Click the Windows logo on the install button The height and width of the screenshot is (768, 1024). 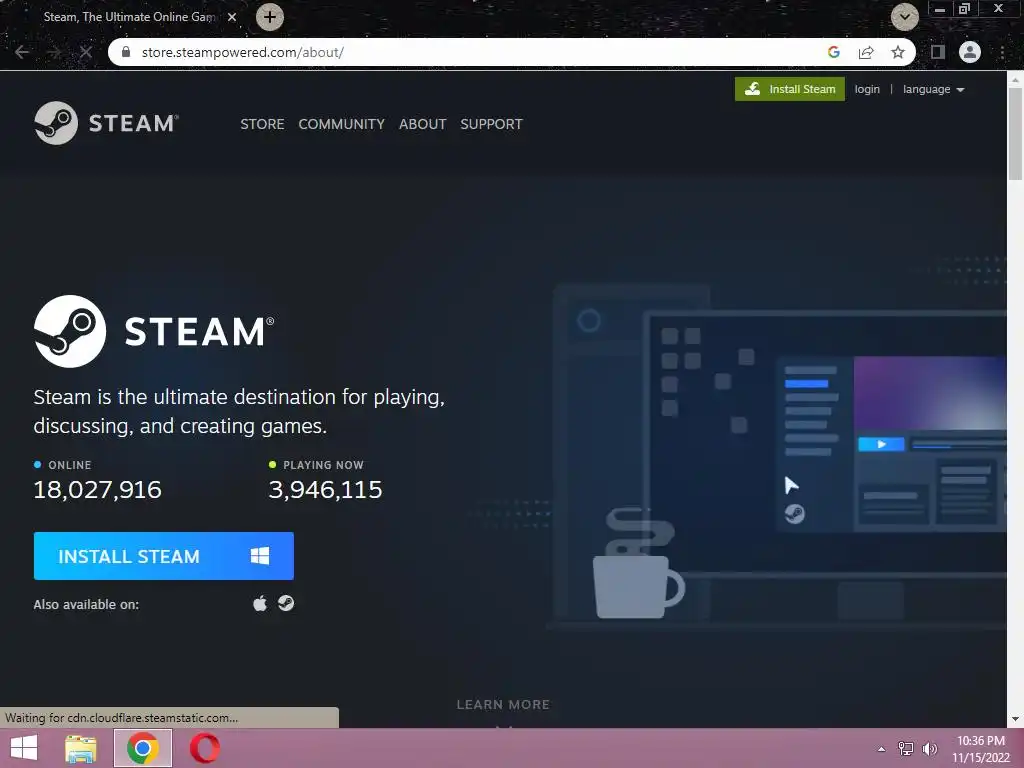click(260, 556)
